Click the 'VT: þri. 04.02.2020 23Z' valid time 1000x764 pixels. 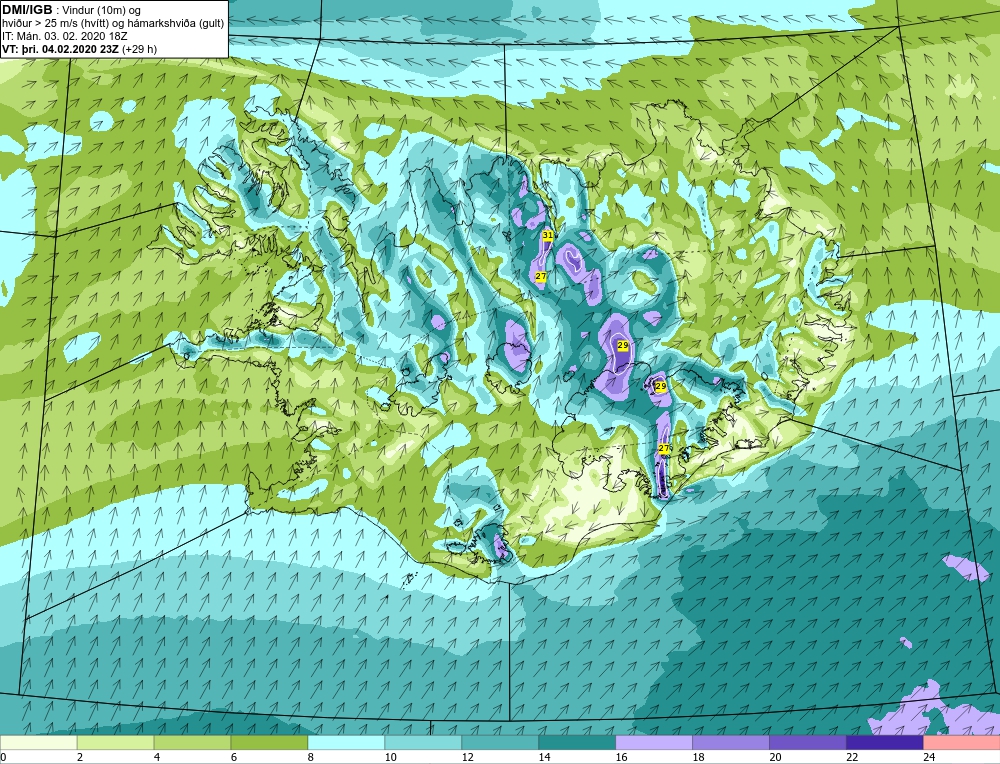pos(61,49)
